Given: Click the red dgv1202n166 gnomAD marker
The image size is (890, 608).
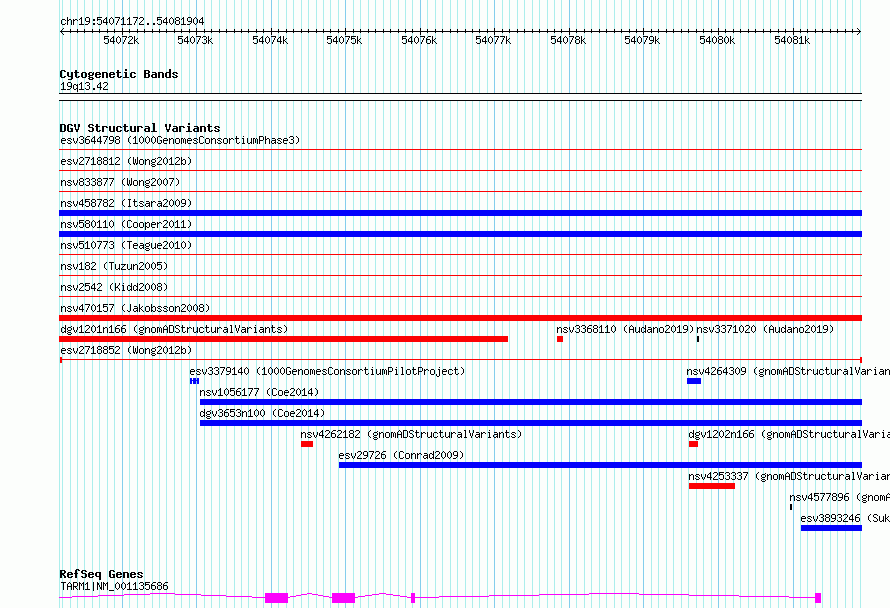Looking at the screenshot, I should click(x=693, y=444).
